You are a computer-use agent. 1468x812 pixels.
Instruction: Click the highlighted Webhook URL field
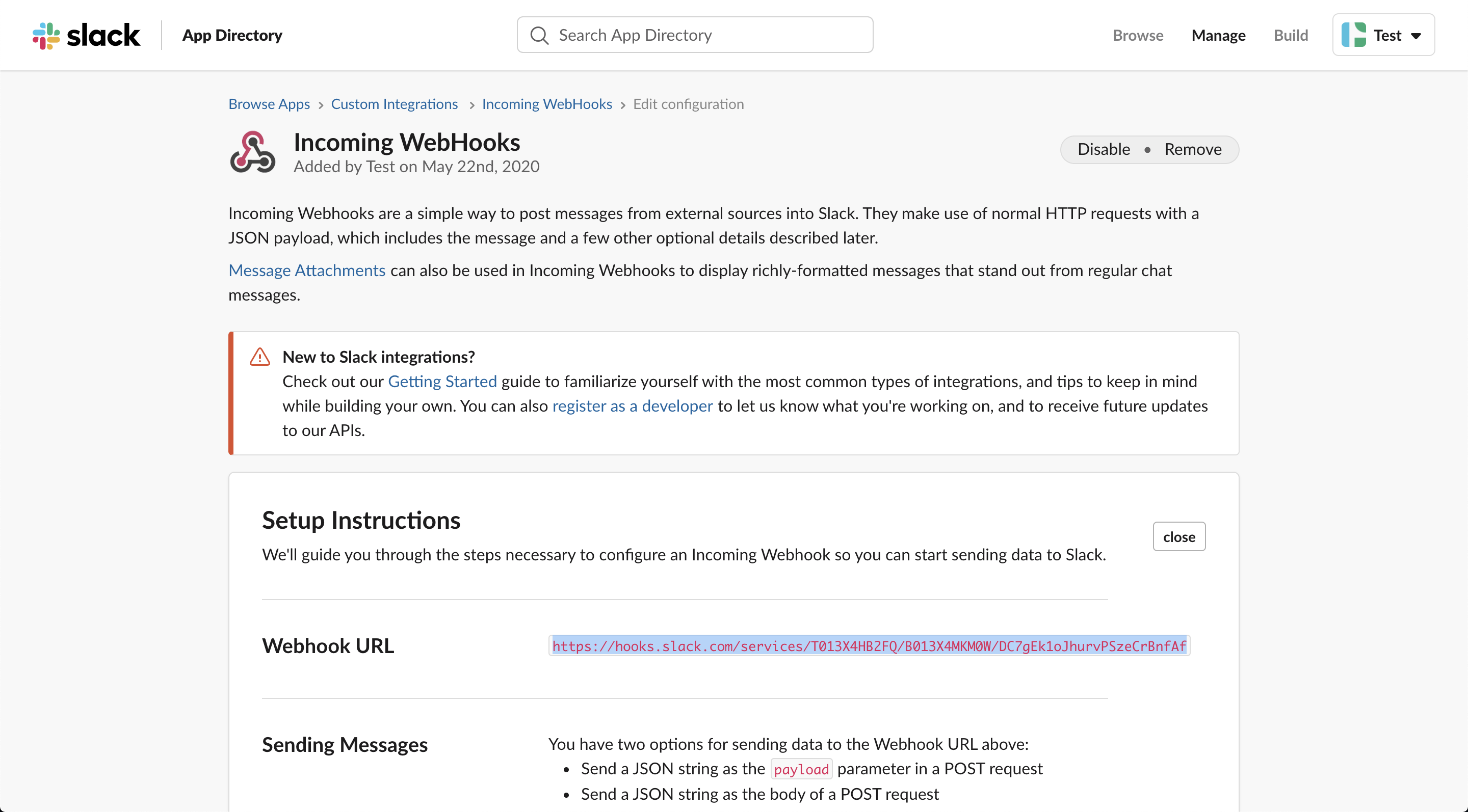point(869,646)
